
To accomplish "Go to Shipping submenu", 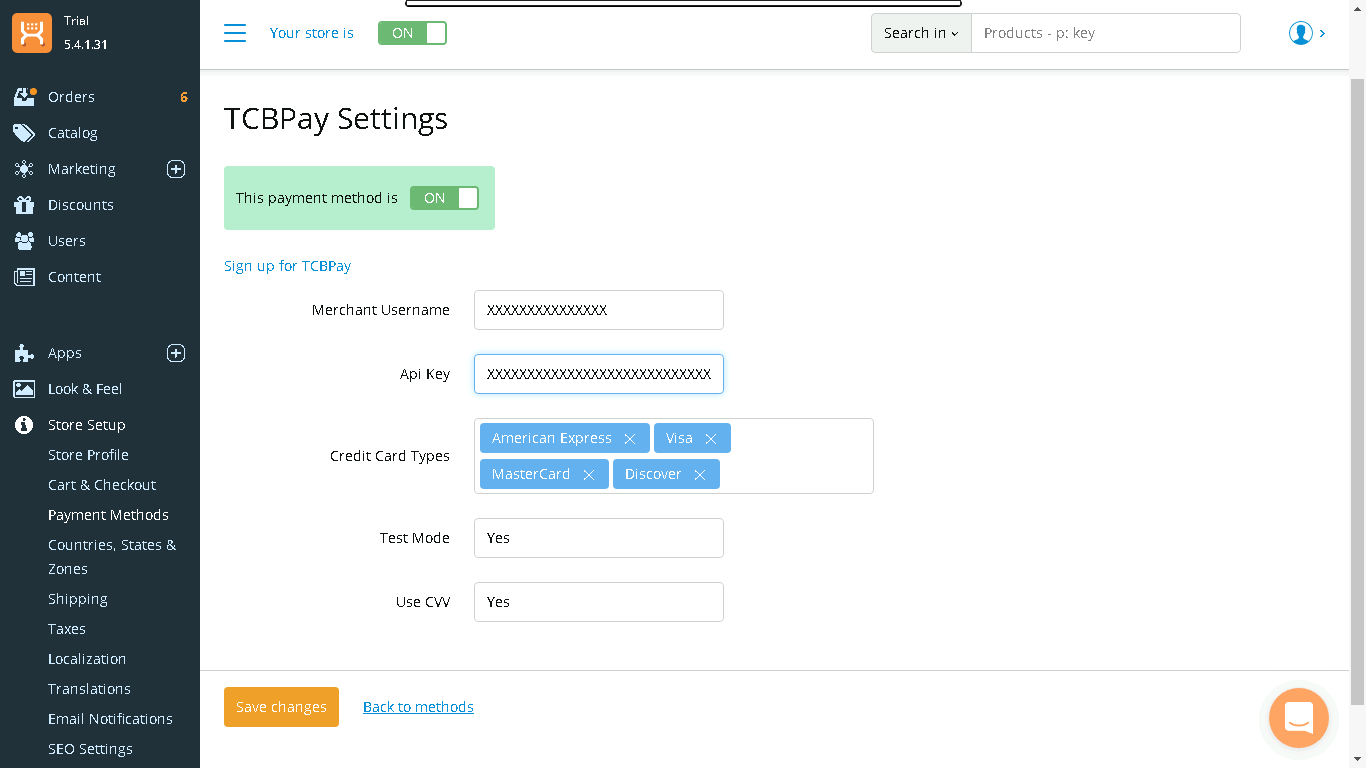I will coord(78,599).
